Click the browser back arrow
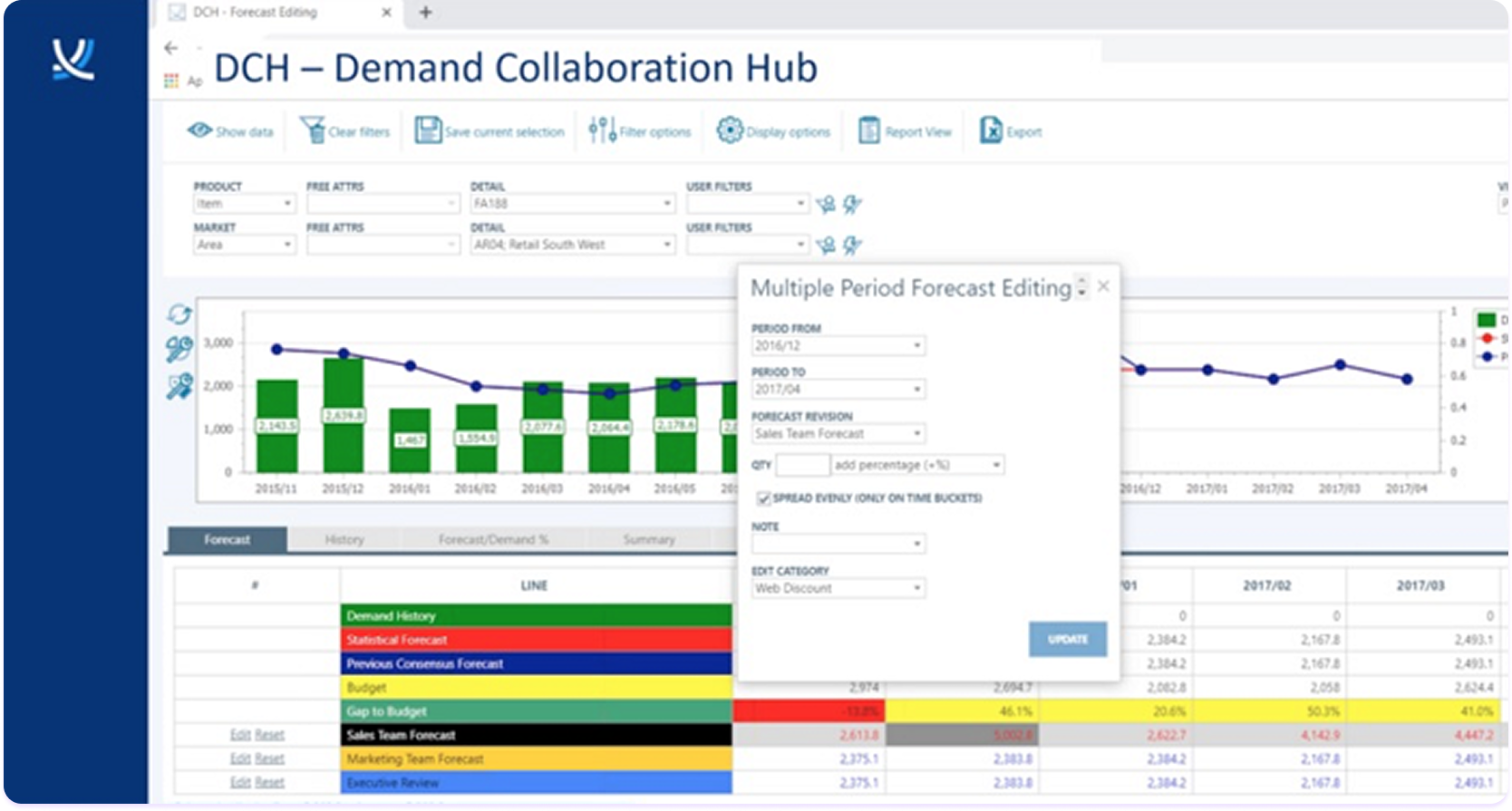Viewport: 1512px width, 811px height. [x=171, y=48]
